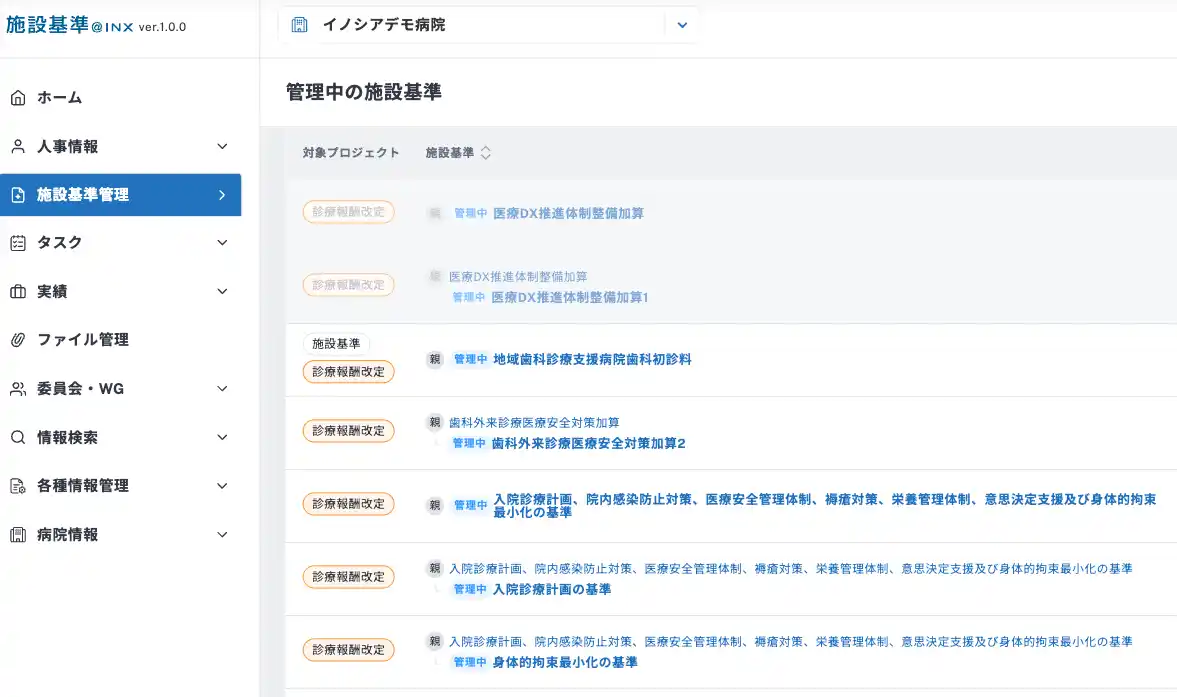The height and width of the screenshot is (697, 1177).
Task: Select the hospital icon next to イノシアデモ病院
Action: pyautogui.click(x=299, y=24)
